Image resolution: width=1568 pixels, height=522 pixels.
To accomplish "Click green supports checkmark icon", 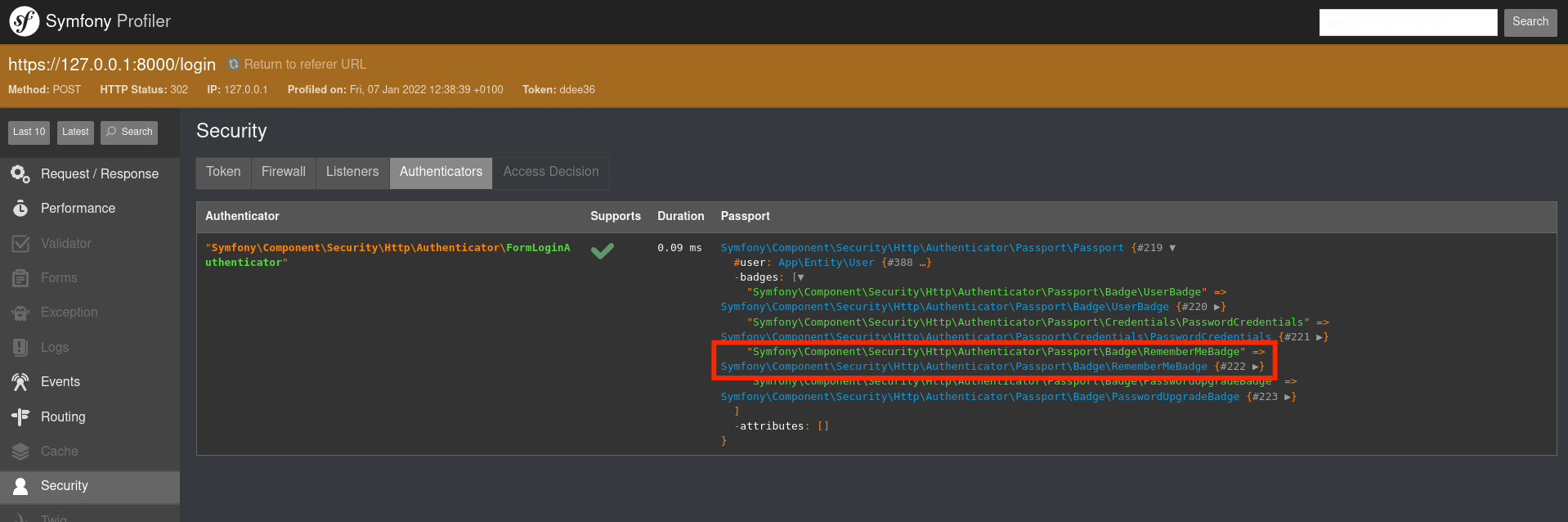I will tap(603, 251).
